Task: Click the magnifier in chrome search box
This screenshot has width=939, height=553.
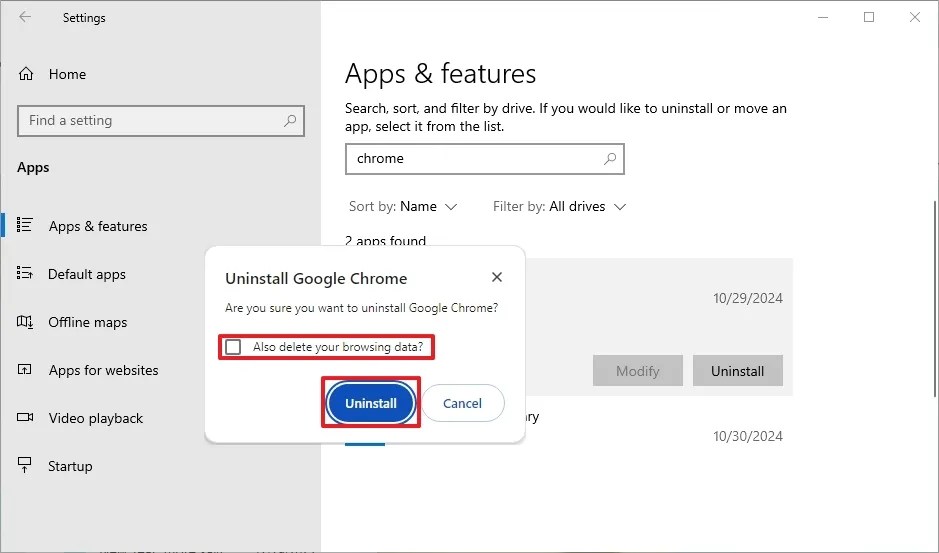Action: [610, 159]
